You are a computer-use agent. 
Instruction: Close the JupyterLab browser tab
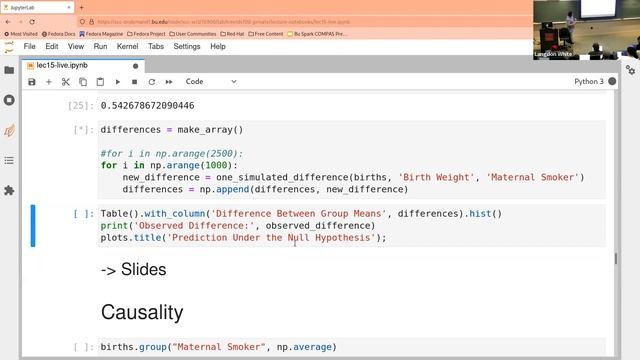(69, 7)
